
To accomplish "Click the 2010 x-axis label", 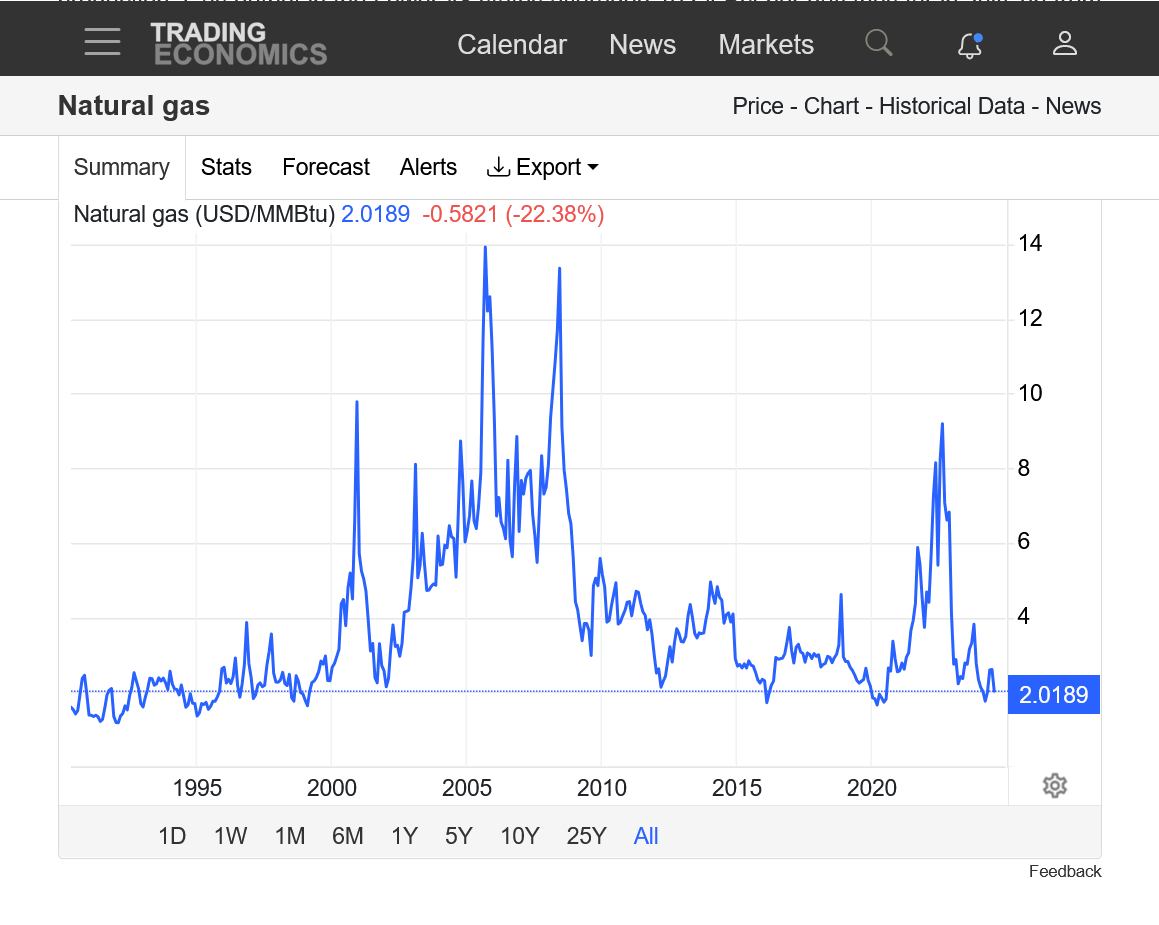I will coord(602,788).
